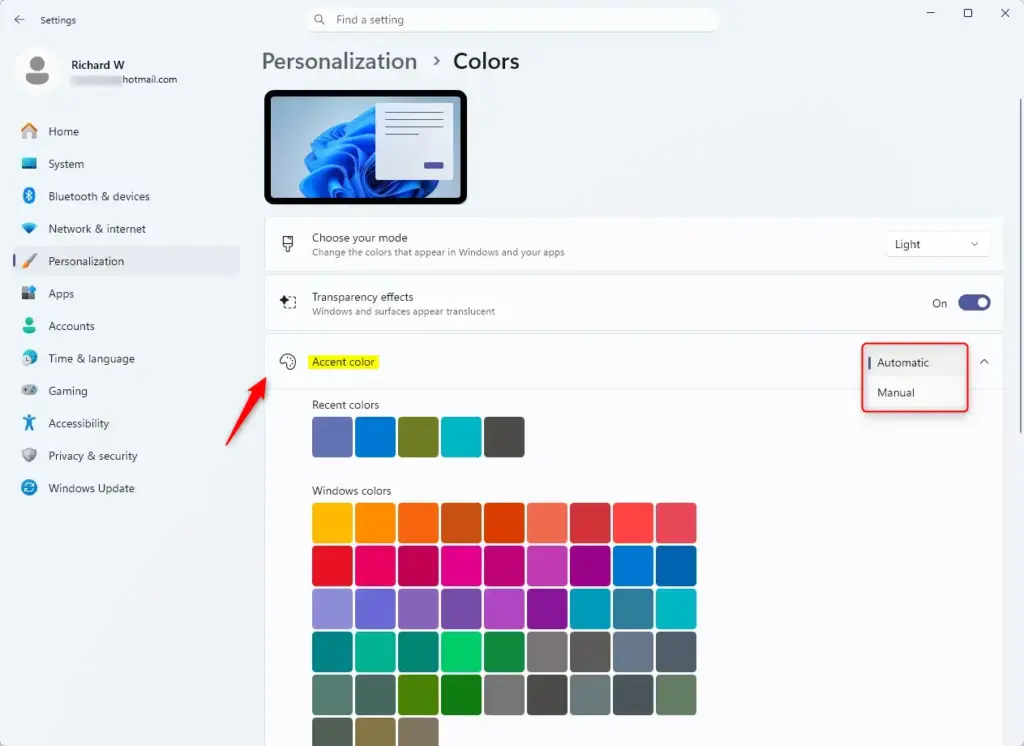Image resolution: width=1024 pixels, height=746 pixels.
Task: Go to System settings
Action: click(126, 163)
